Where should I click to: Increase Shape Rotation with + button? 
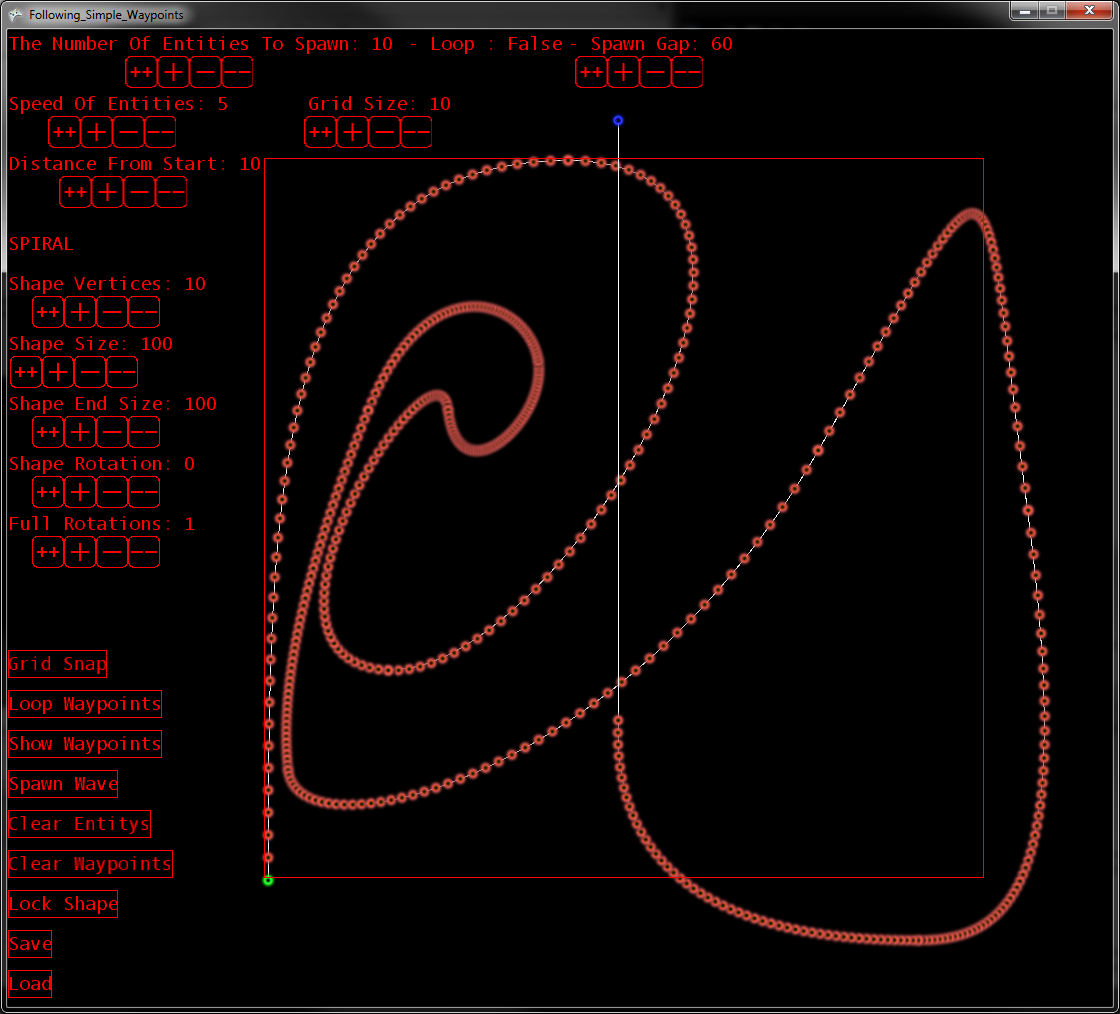pyautogui.click(x=80, y=493)
